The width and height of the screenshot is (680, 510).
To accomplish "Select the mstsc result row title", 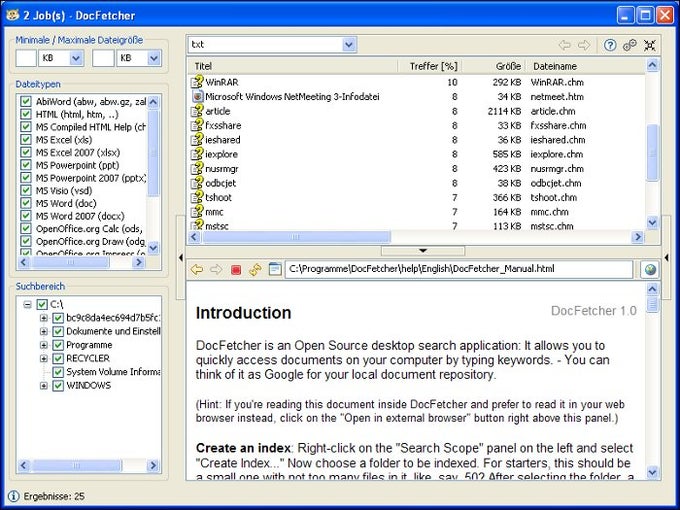I will (217, 226).
